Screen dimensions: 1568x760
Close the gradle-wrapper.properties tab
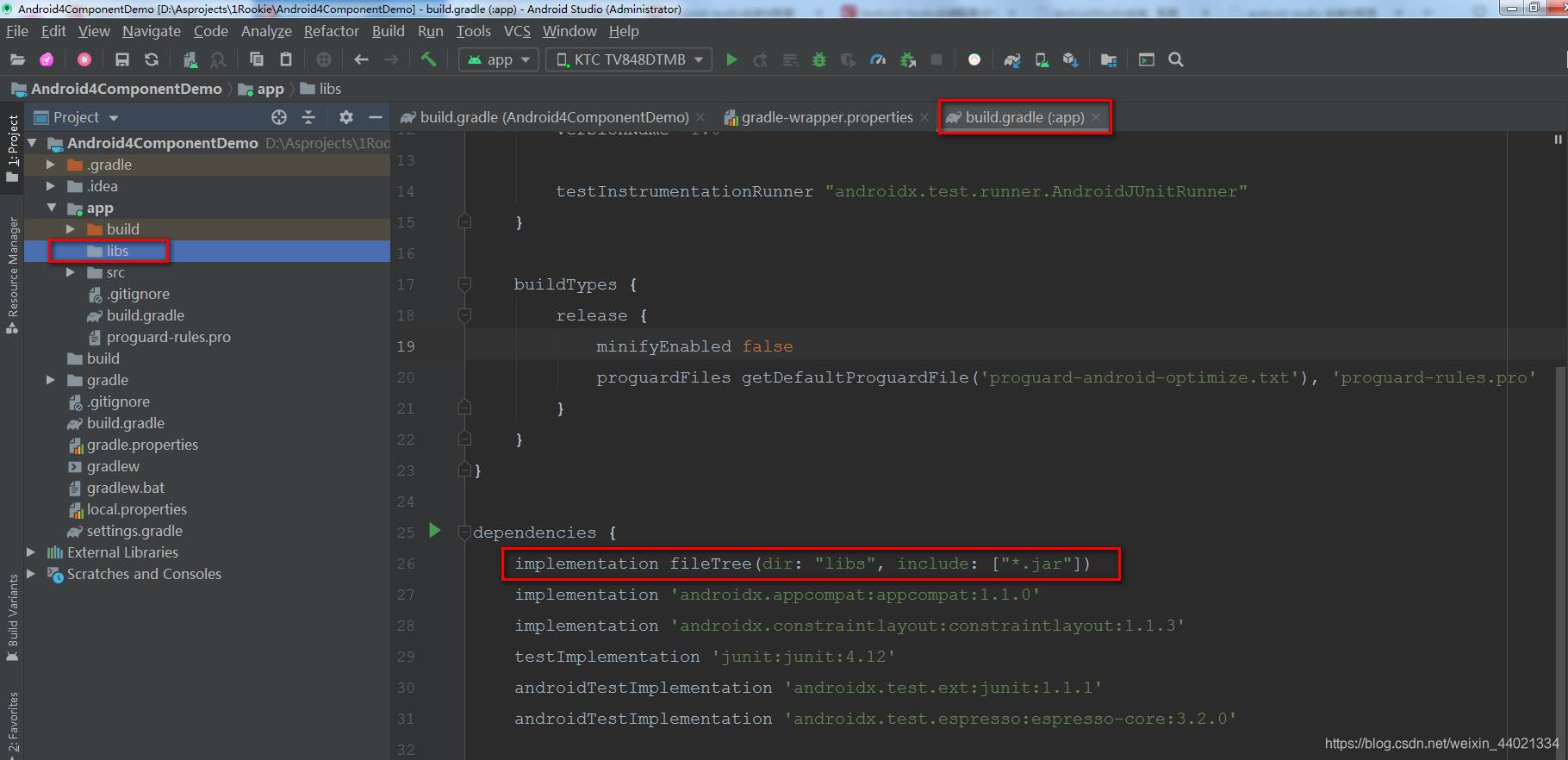coord(924,117)
